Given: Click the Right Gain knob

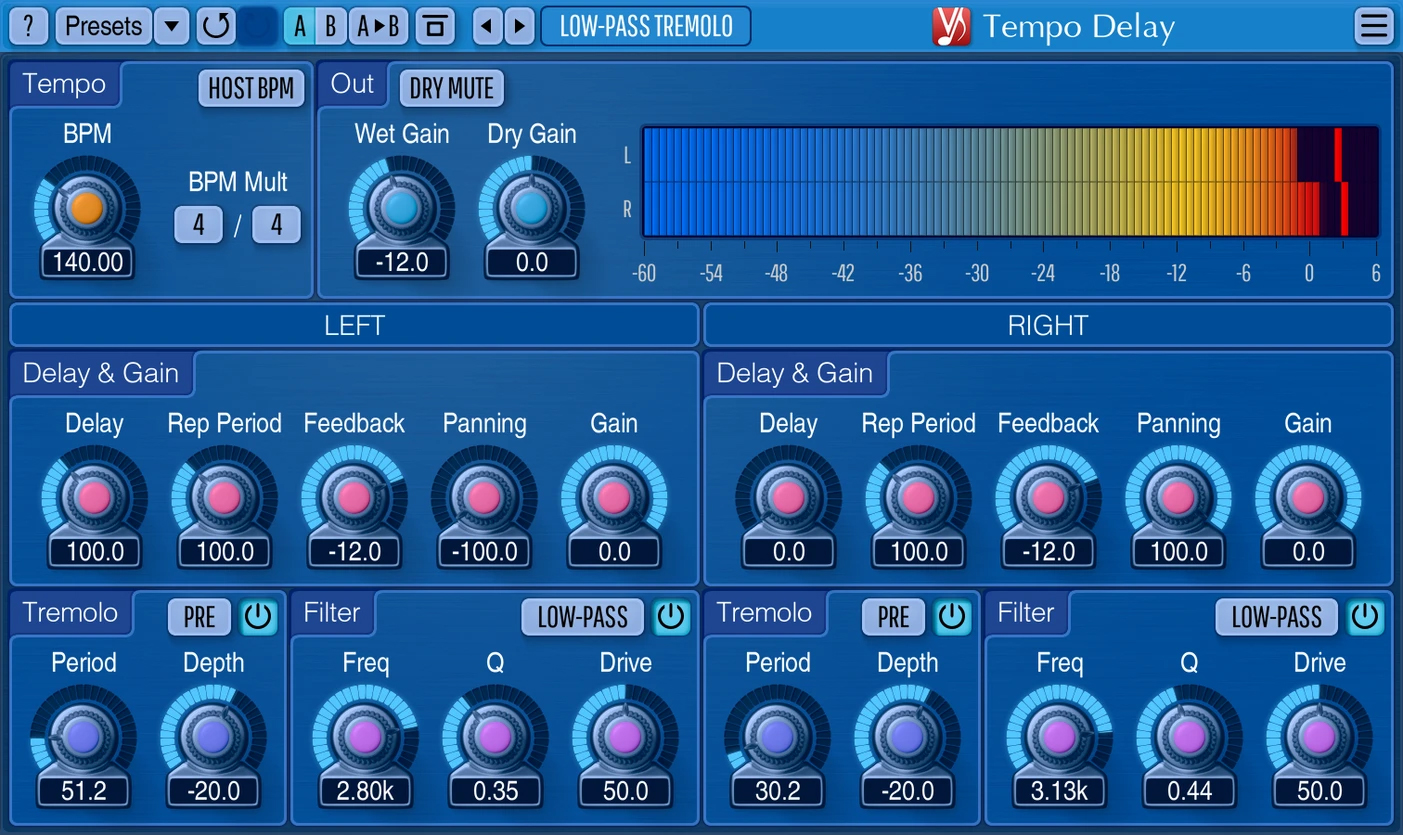Looking at the screenshot, I should click(x=1308, y=497).
